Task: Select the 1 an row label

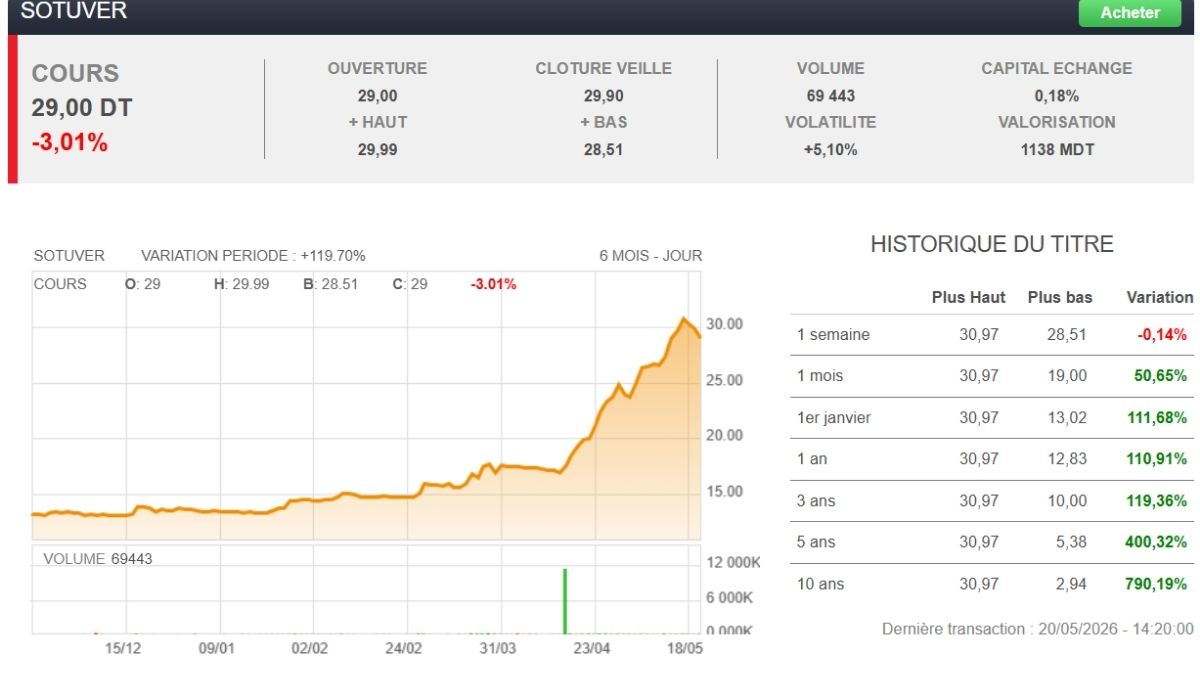Action: click(812, 459)
